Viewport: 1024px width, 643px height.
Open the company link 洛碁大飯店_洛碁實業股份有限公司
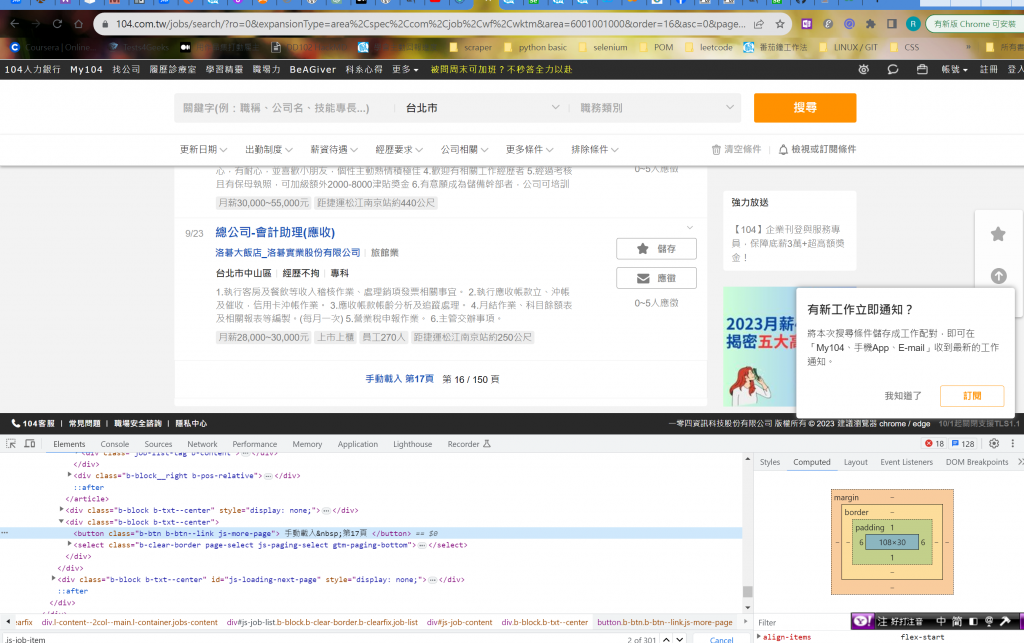pyautogui.click(x=288, y=253)
